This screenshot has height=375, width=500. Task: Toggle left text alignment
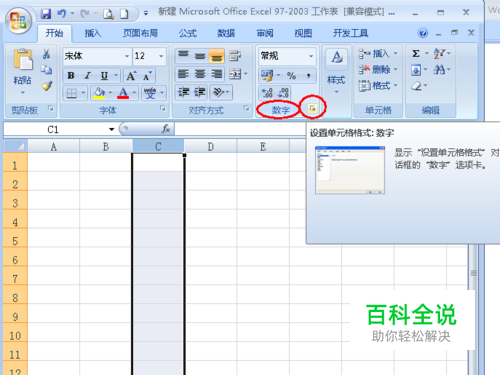[x=183, y=74]
